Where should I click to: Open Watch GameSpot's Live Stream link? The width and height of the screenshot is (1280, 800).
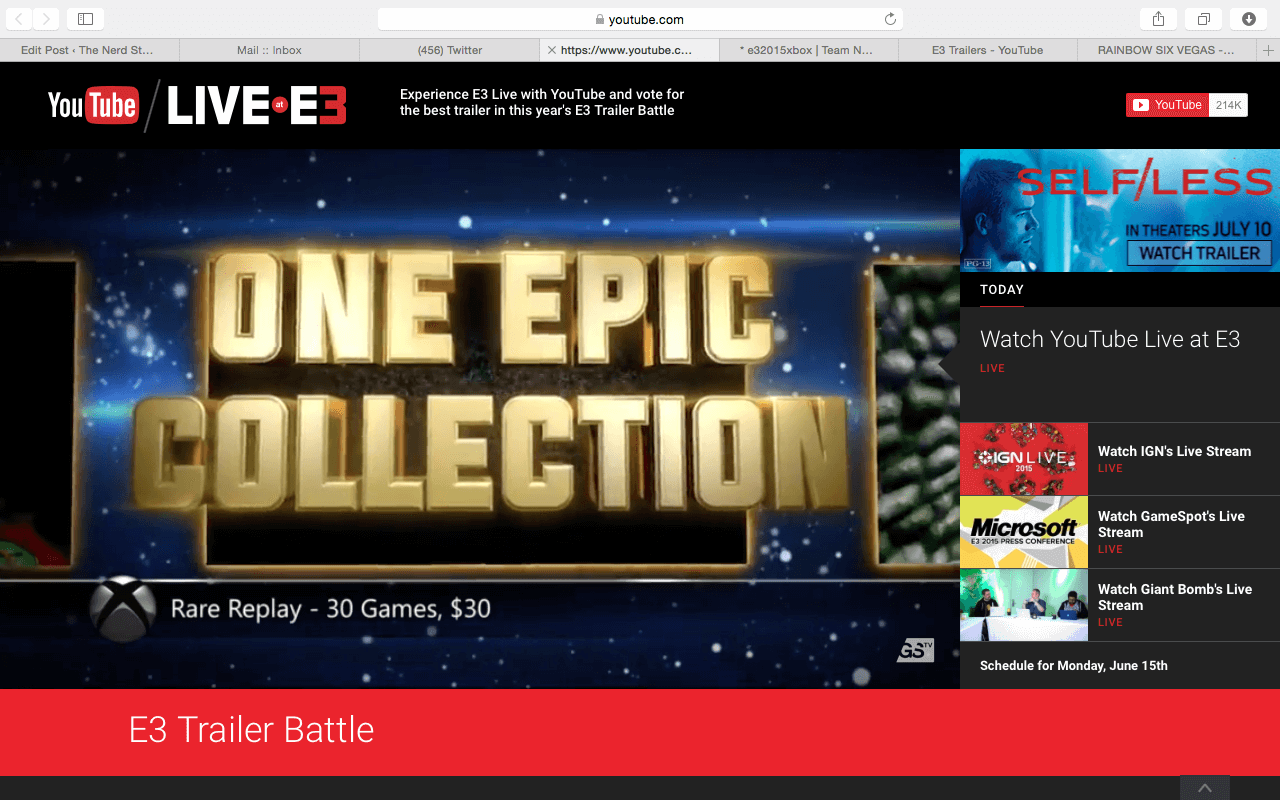1171,524
